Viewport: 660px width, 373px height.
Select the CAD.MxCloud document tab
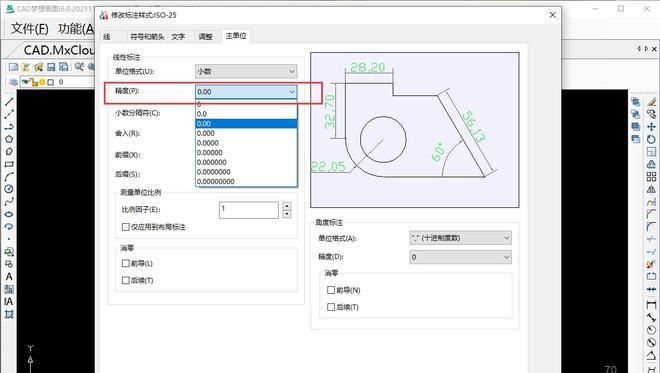pos(59,50)
